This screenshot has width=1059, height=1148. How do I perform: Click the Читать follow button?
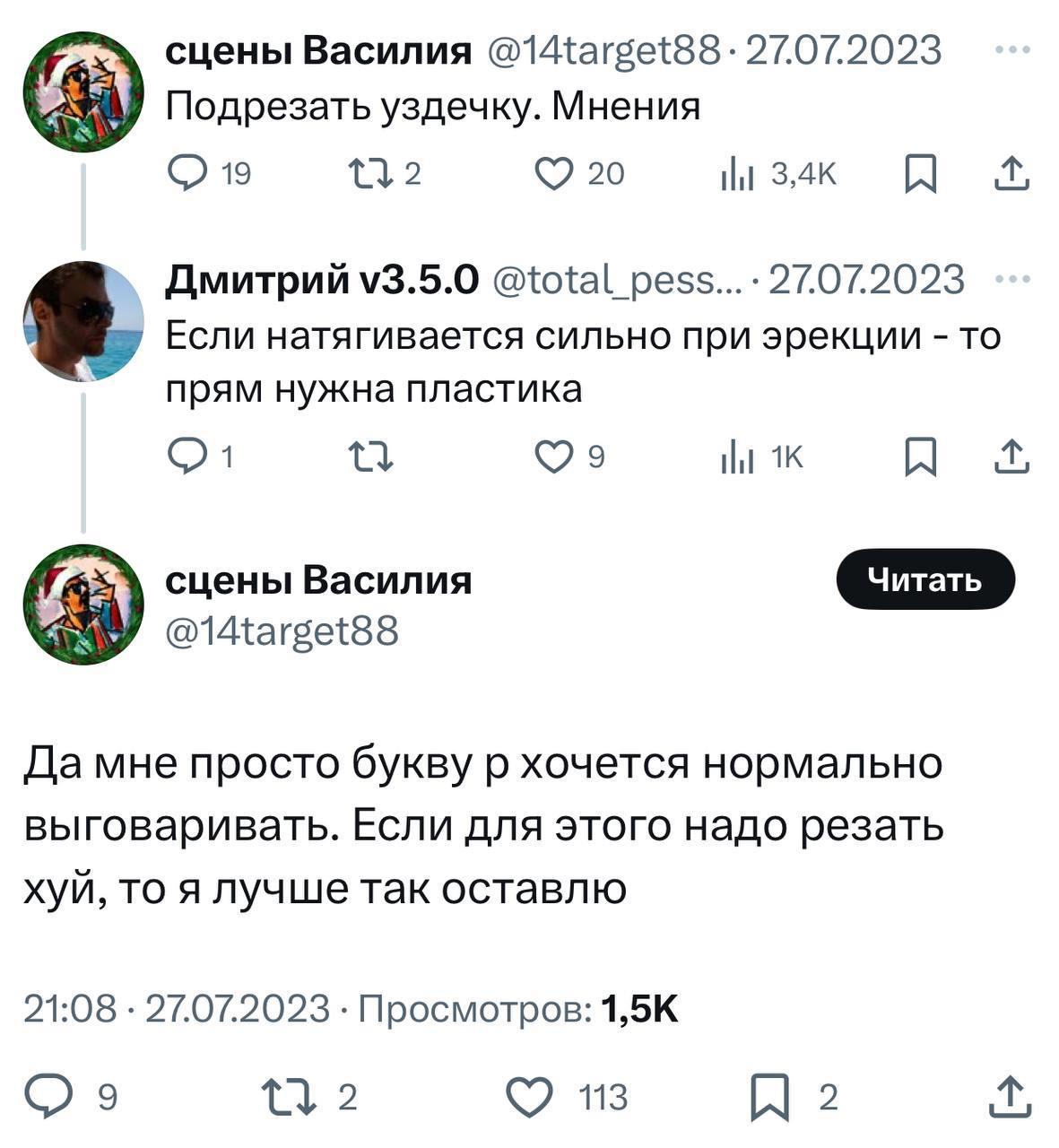tap(924, 579)
